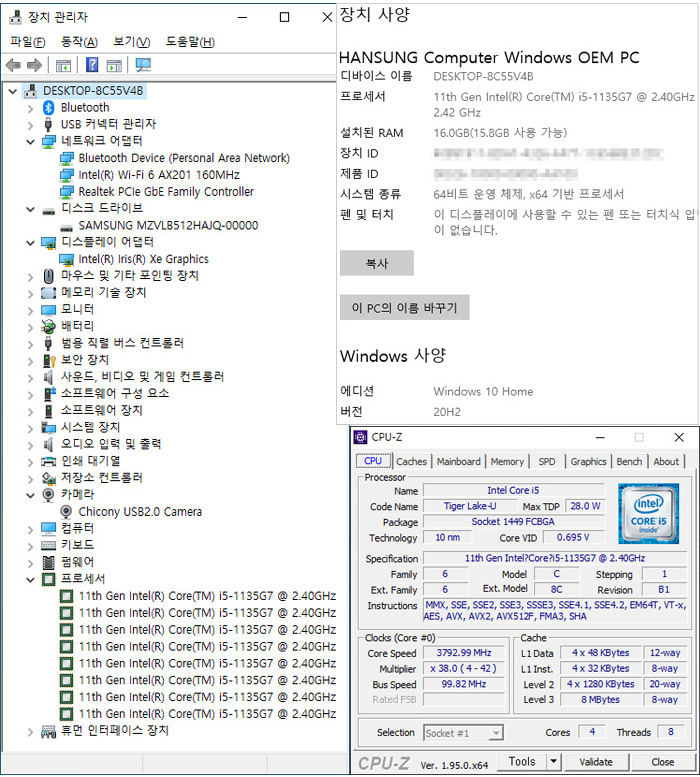Click the Intel Core i5 logo in CPU-Z
Viewport: 700px width, 777px height.
pyautogui.click(x=648, y=514)
